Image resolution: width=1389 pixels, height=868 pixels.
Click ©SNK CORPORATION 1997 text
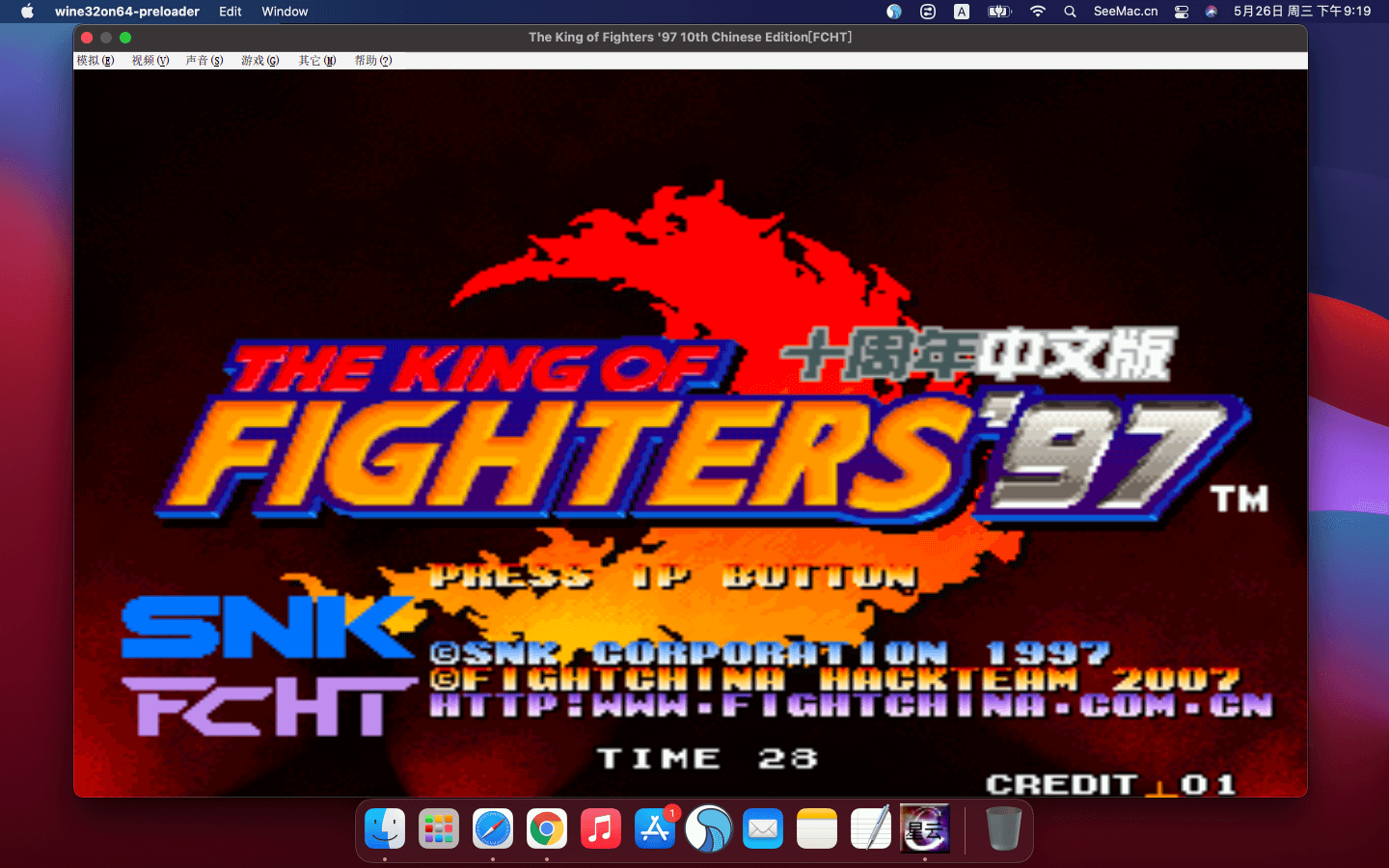(x=770, y=654)
